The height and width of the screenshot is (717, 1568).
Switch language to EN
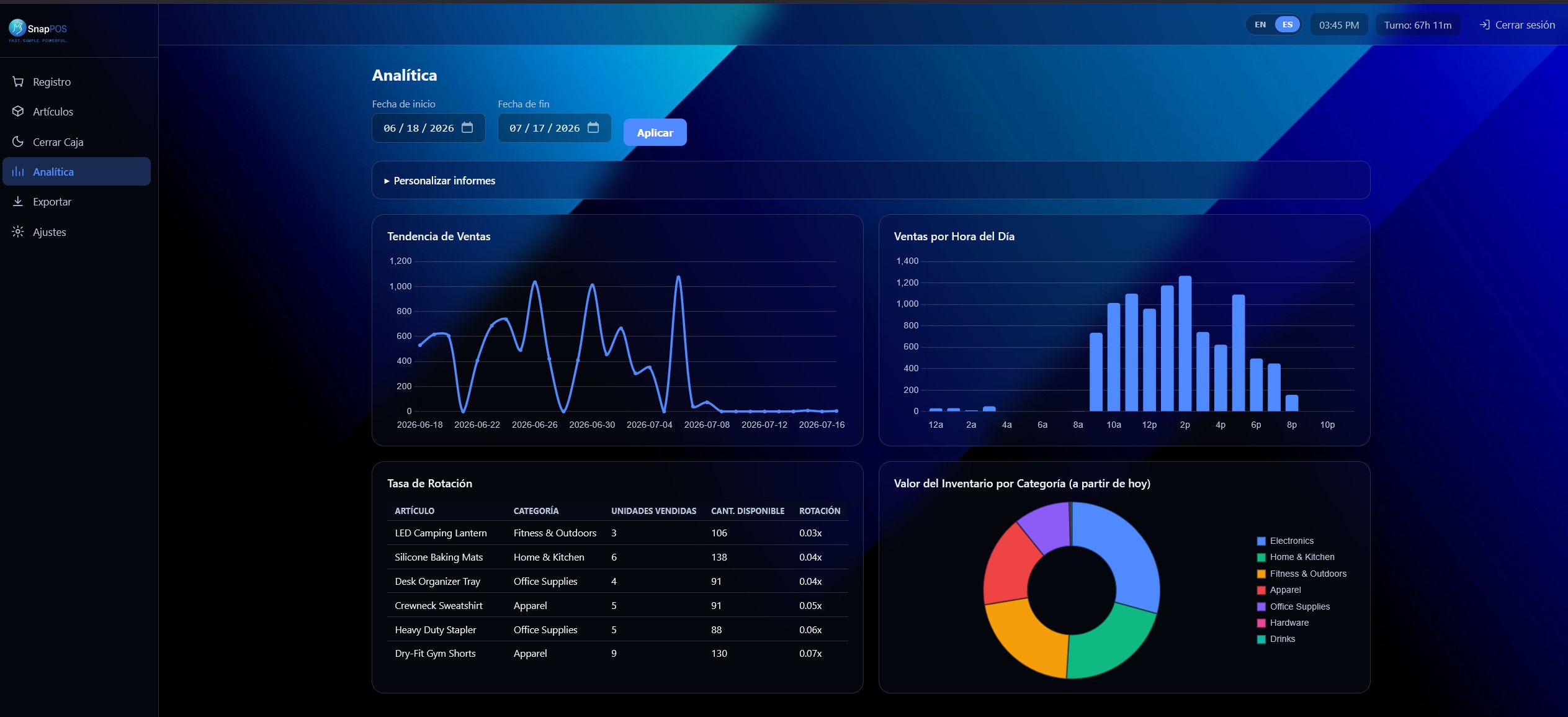pos(1260,25)
